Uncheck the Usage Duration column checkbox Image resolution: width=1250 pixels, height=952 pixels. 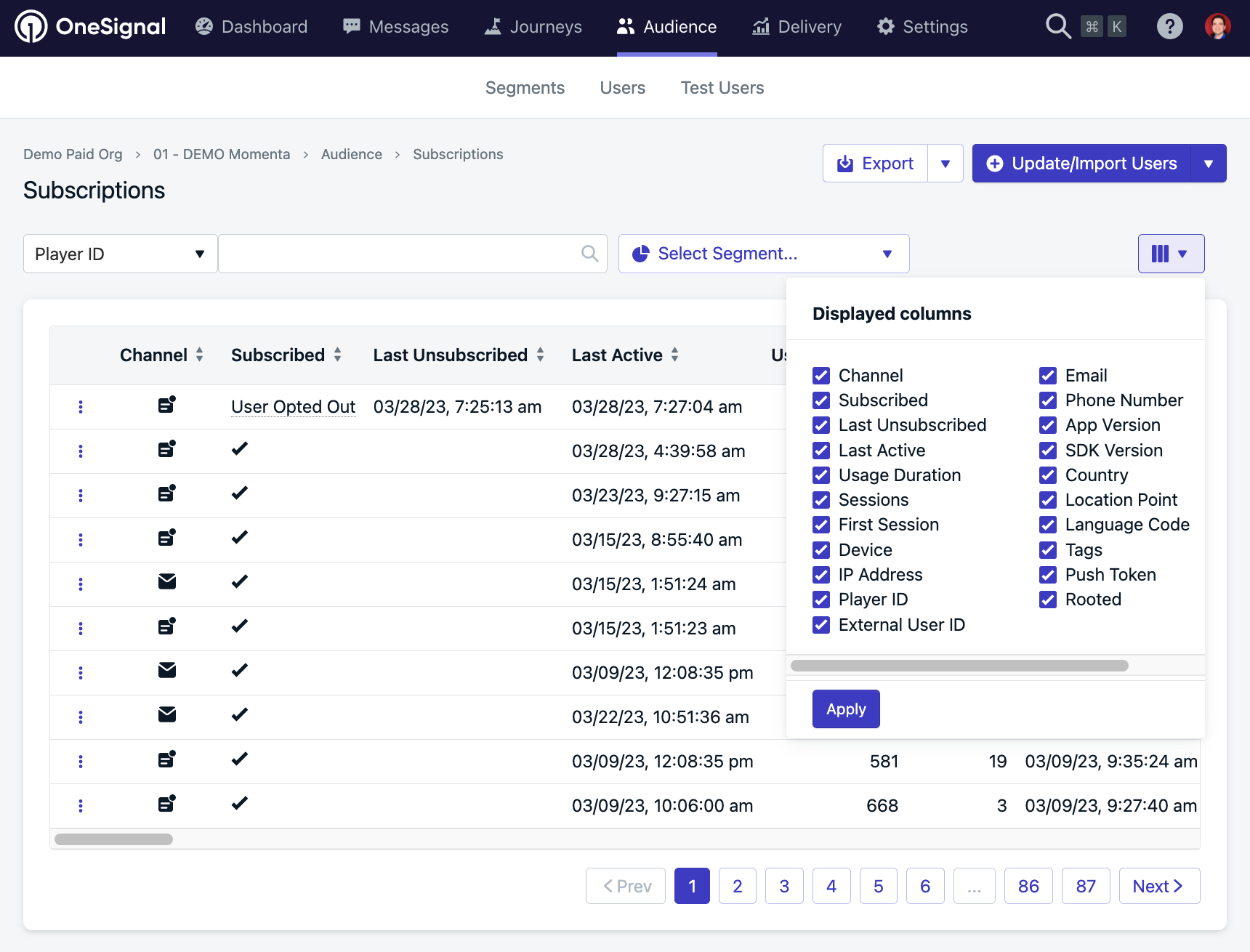tap(821, 475)
